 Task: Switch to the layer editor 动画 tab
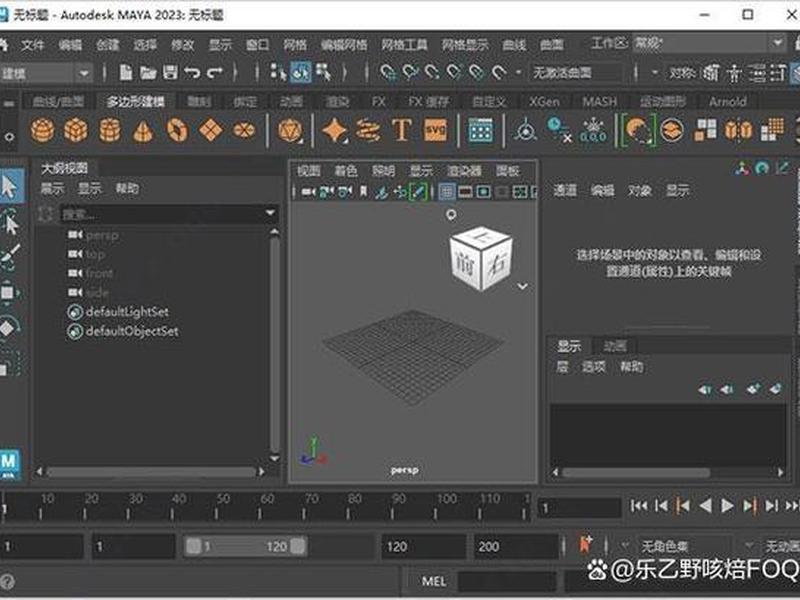[x=614, y=346]
